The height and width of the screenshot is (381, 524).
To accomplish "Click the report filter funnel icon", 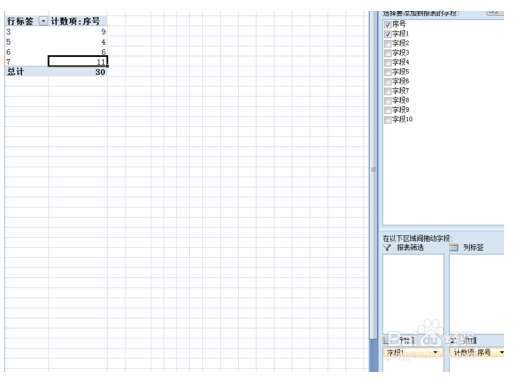I will point(387,248).
